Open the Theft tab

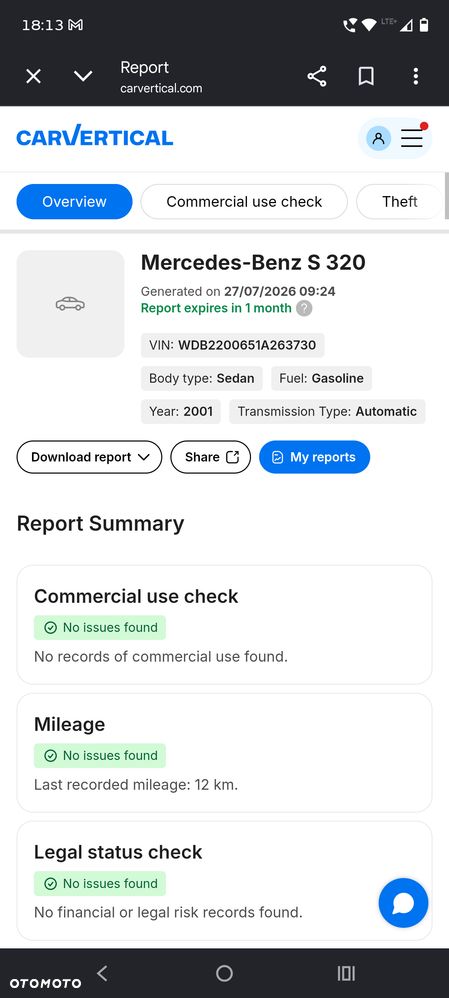pyautogui.click(x=399, y=202)
